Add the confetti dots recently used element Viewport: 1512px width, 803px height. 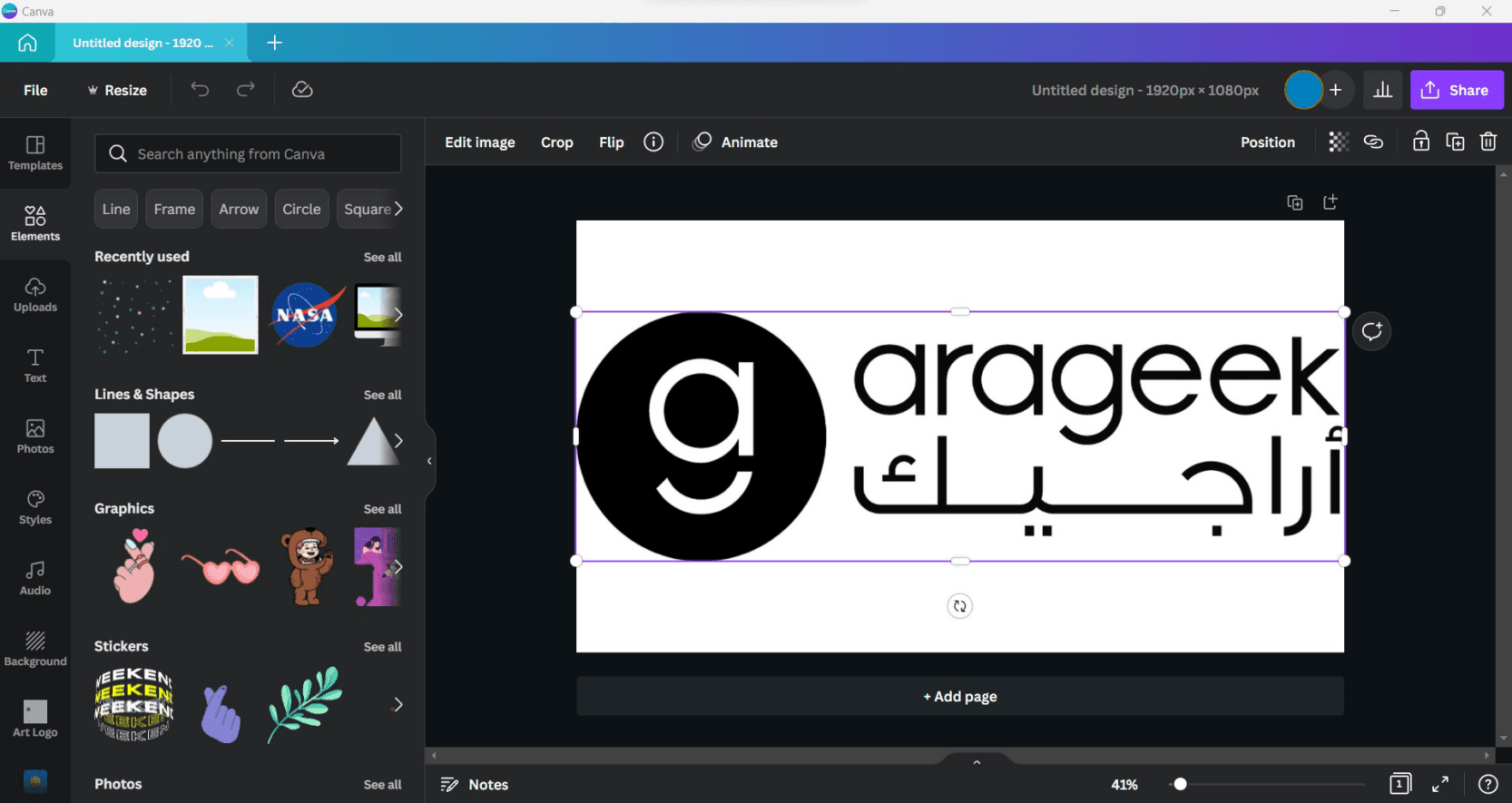pyautogui.click(x=134, y=315)
